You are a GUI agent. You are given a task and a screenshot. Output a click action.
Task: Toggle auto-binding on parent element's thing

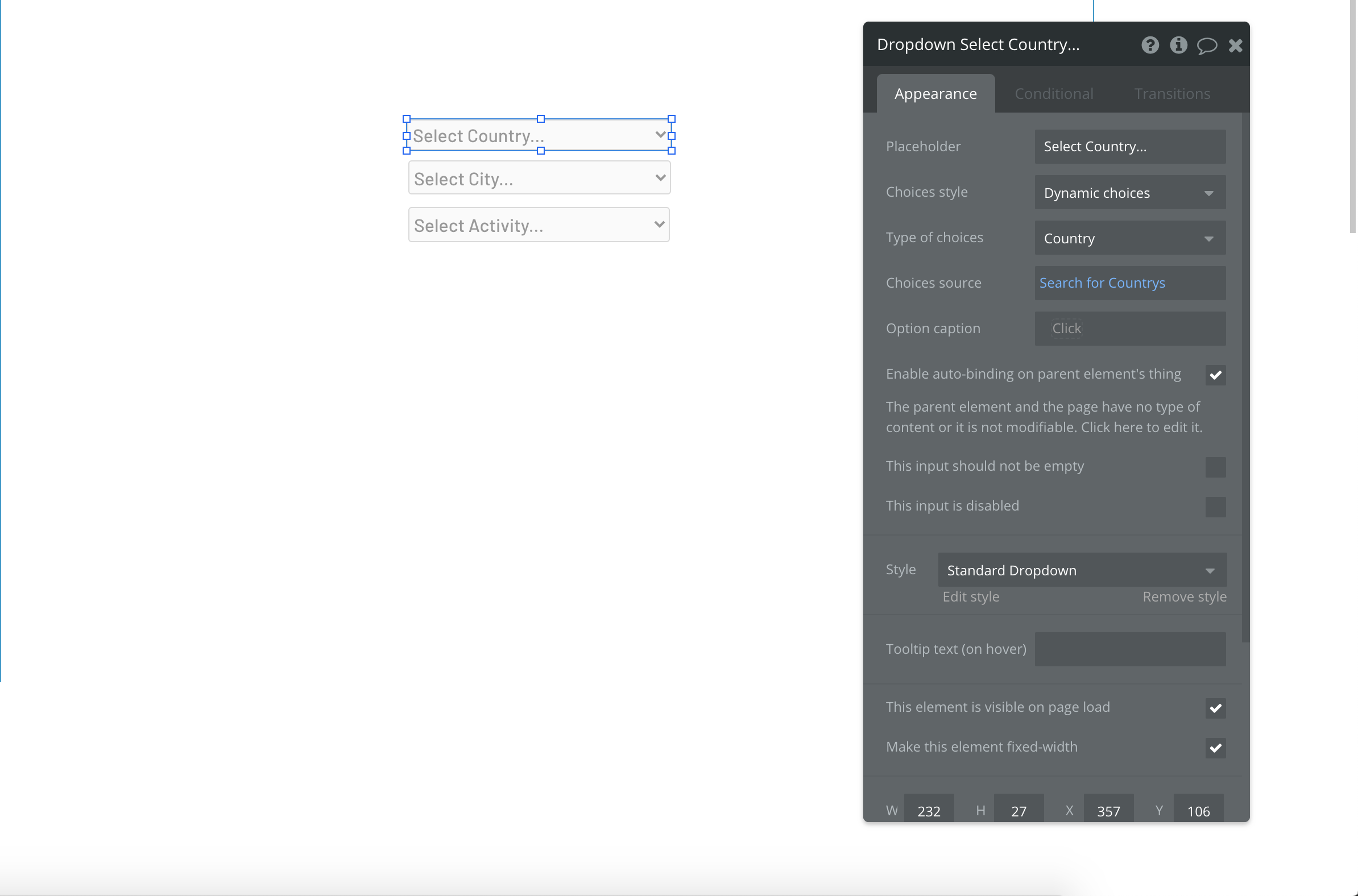(1215, 375)
